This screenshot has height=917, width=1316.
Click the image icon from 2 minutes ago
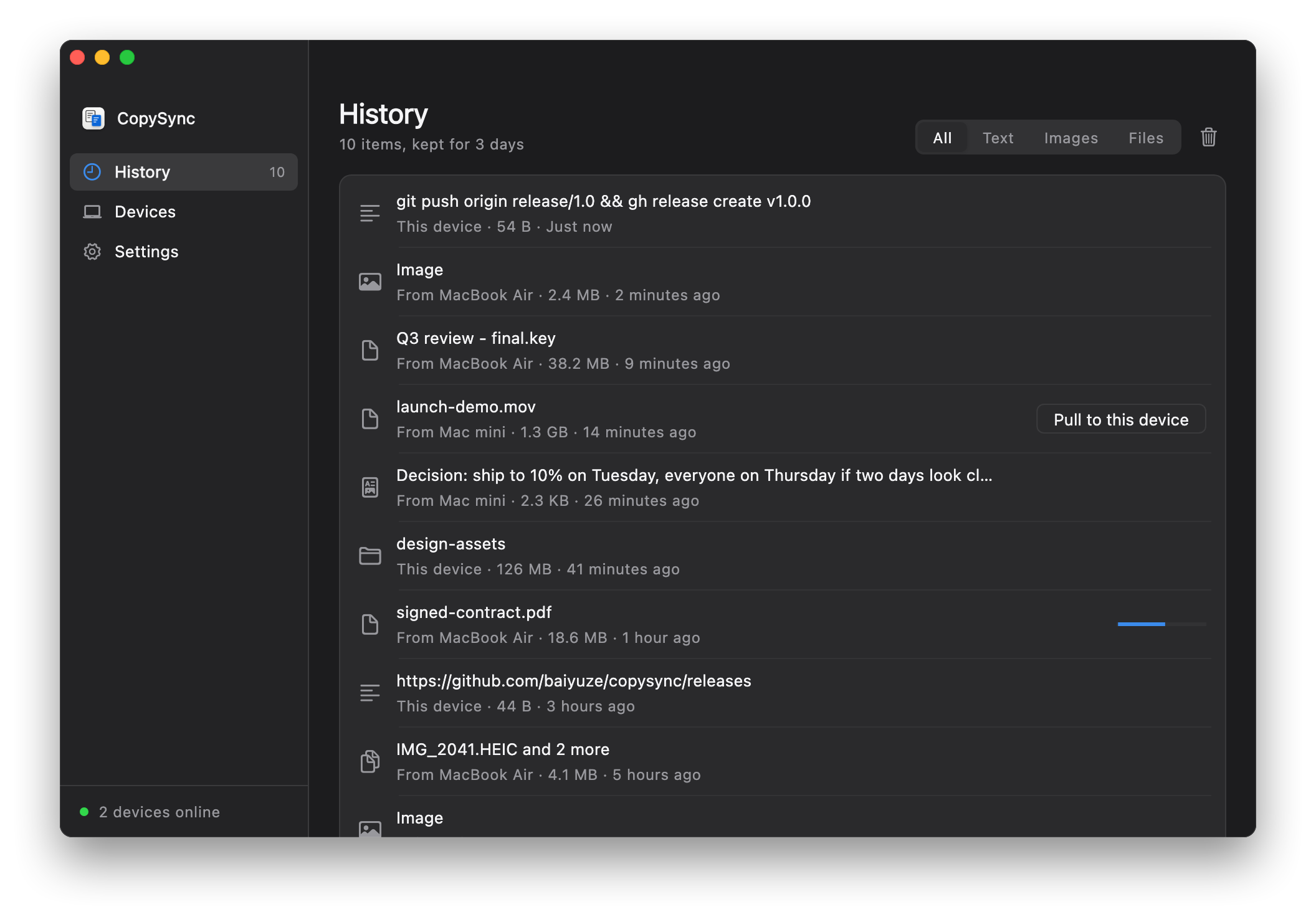[x=370, y=282]
